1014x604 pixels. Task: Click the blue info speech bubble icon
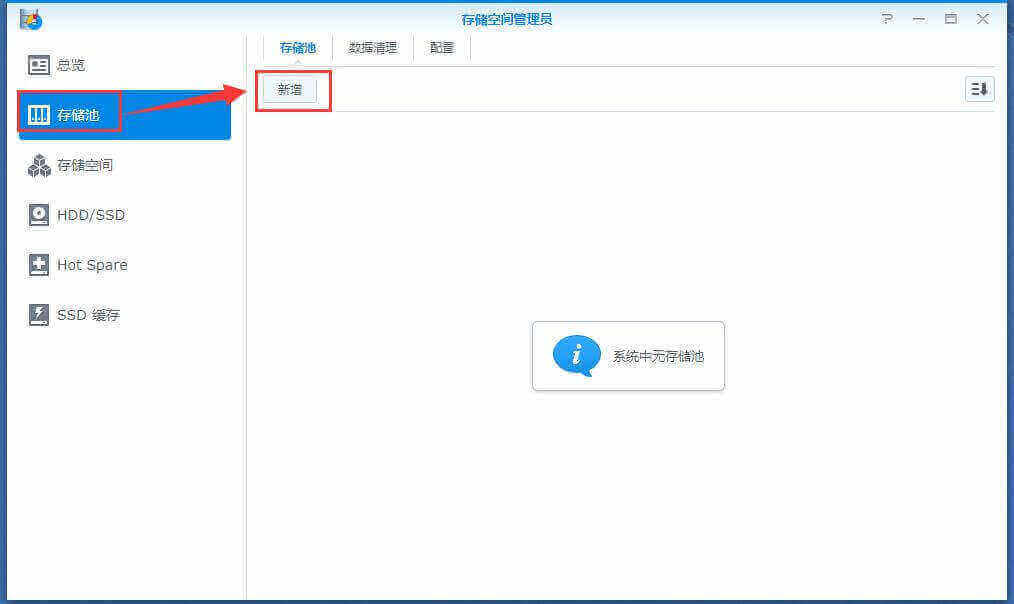(577, 356)
